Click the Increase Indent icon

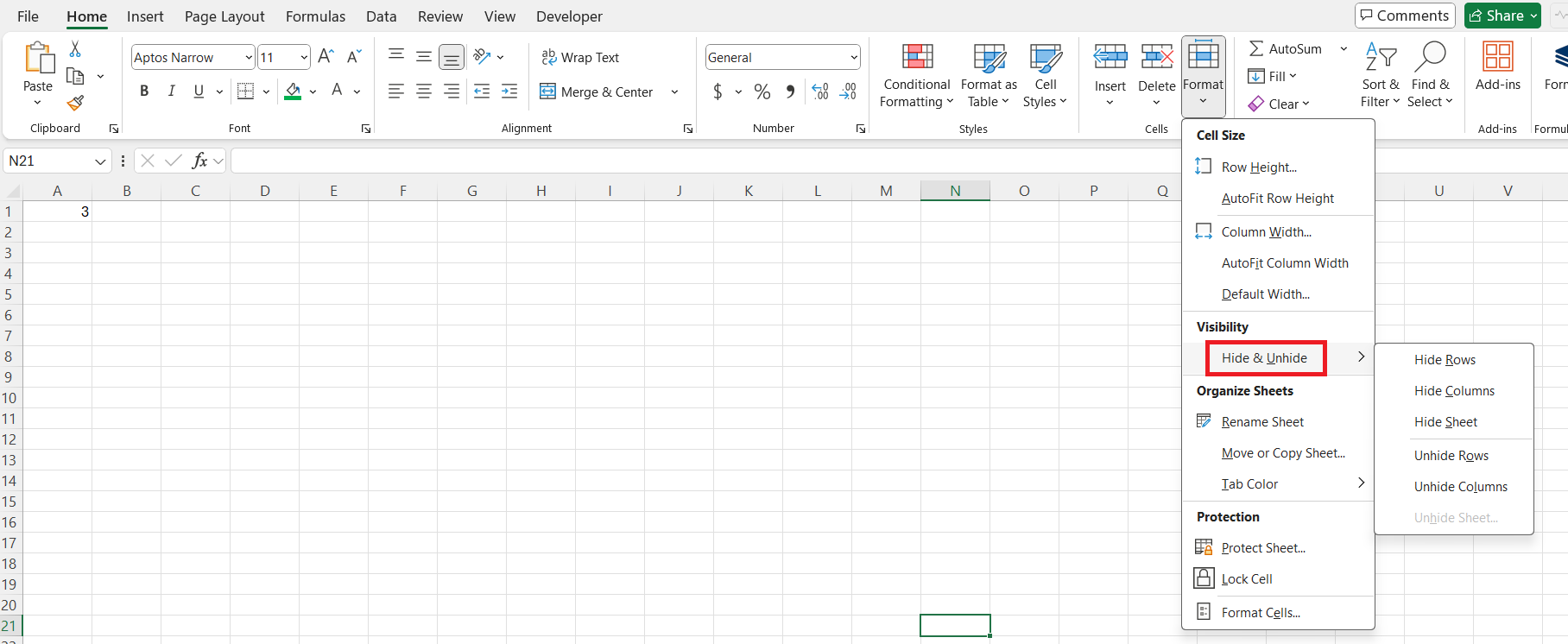click(x=509, y=91)
